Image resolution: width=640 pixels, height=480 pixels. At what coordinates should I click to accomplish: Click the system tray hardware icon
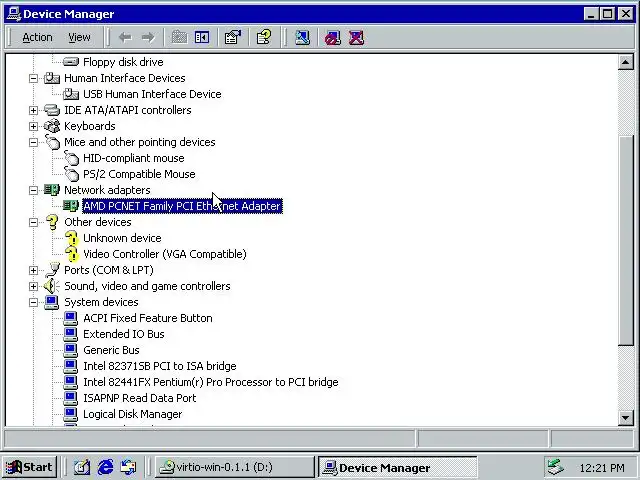[x=556, y=467]
